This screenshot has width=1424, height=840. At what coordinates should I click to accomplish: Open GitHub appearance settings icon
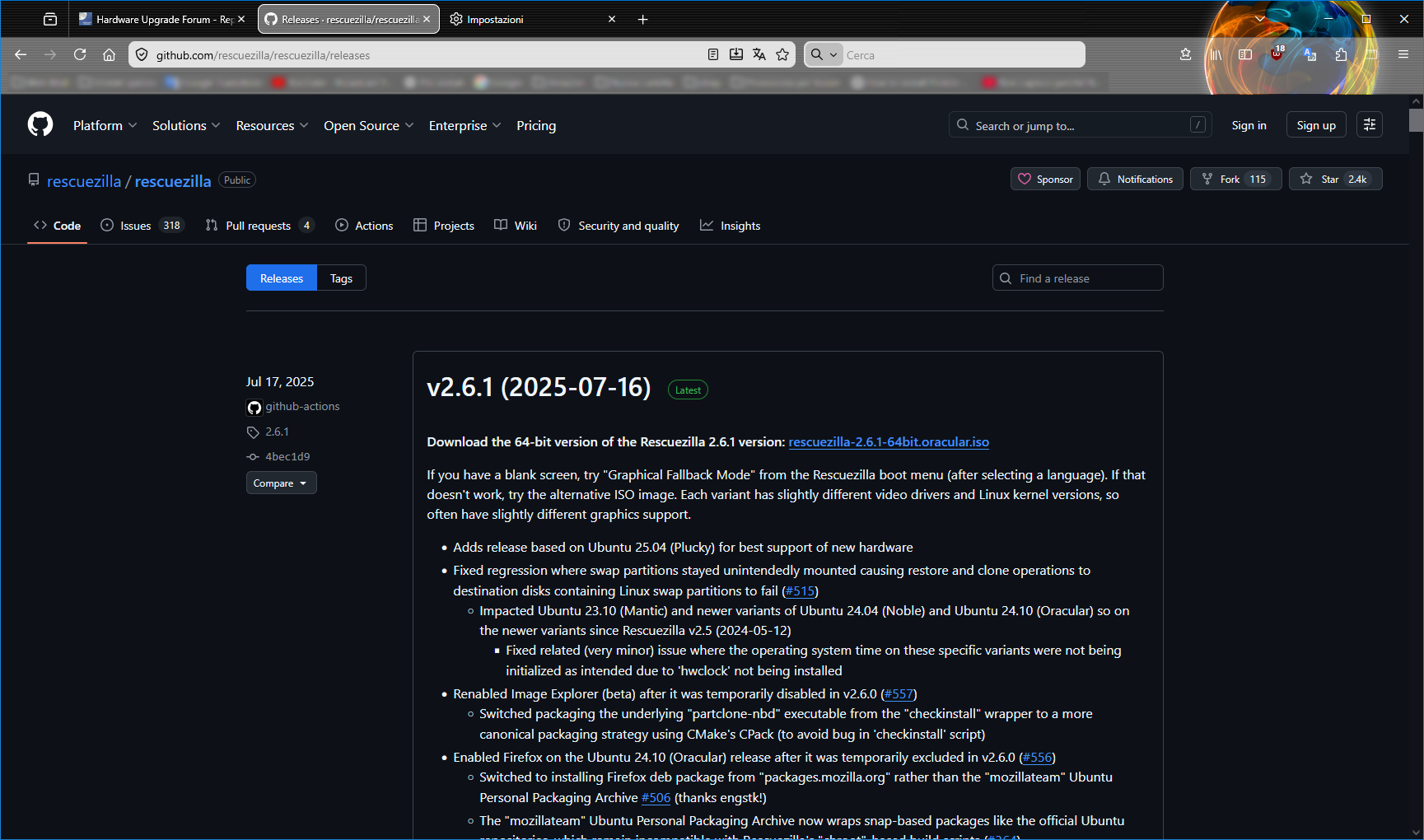pyautogui.click(x=1370, y=125)
